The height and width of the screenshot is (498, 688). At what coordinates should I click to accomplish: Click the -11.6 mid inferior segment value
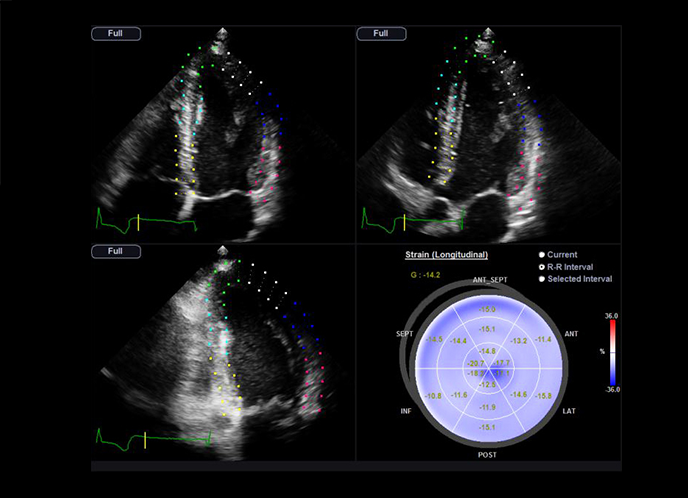(x=459, y=395)
